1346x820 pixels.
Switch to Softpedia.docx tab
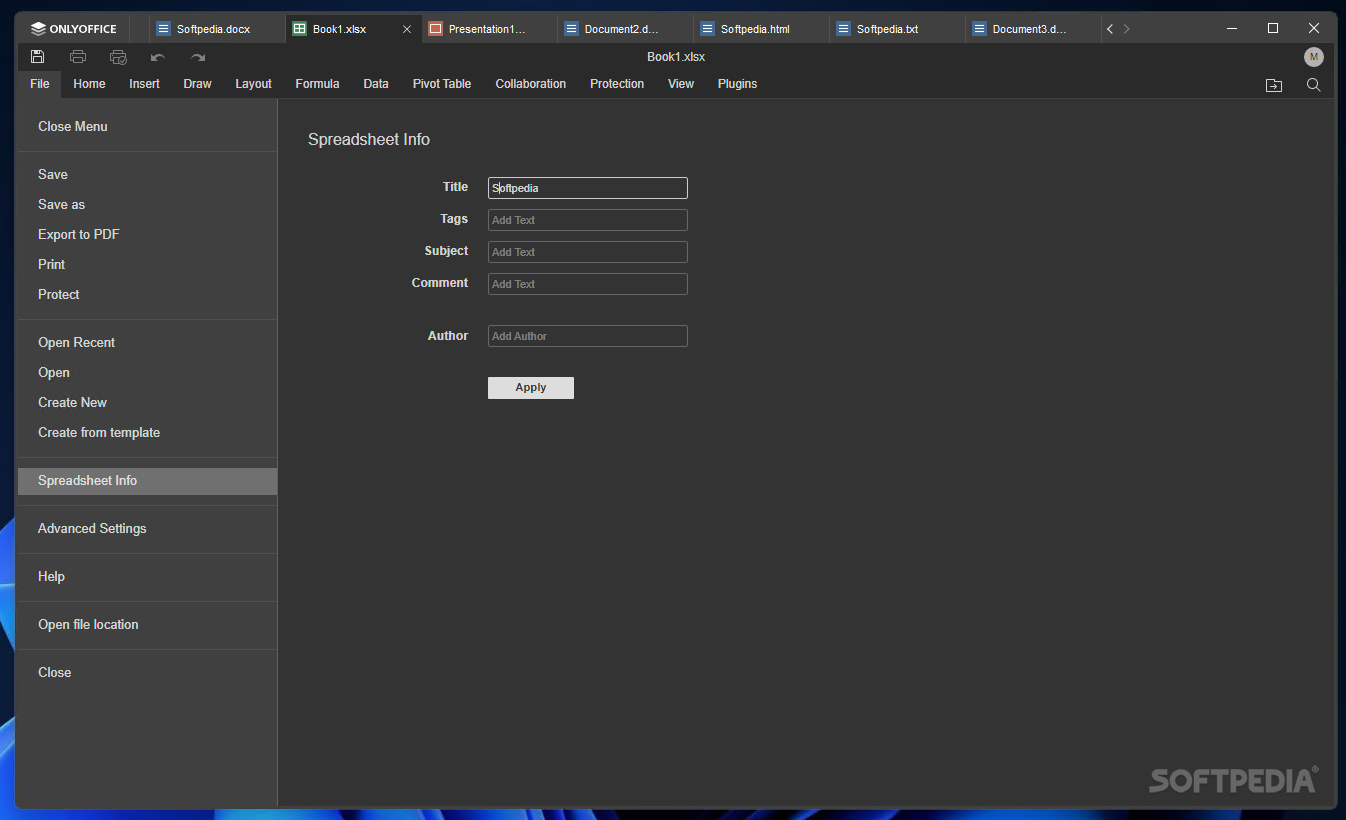[x=217, y=29]
